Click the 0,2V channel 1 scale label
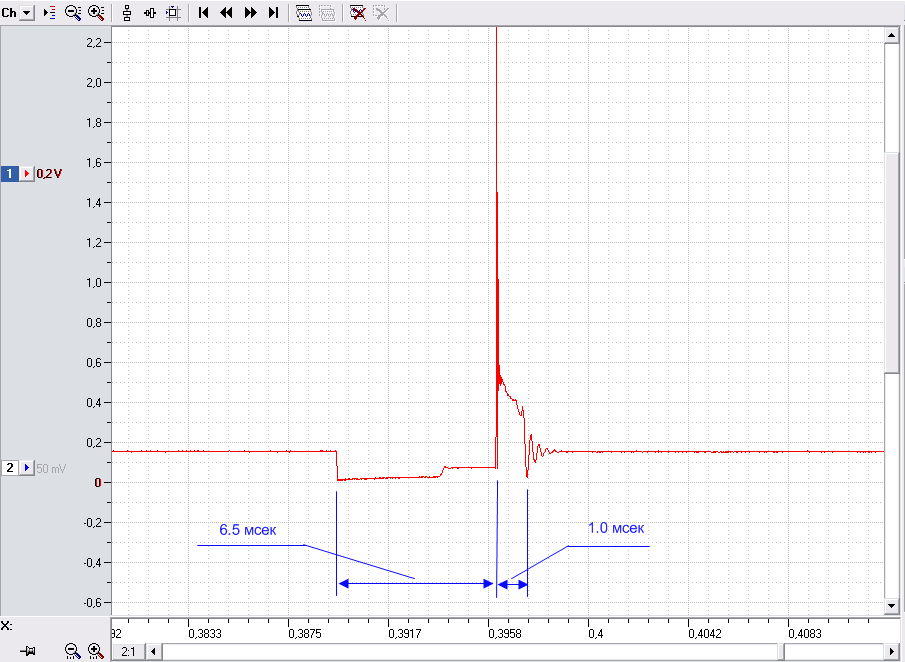 [50, 174]
